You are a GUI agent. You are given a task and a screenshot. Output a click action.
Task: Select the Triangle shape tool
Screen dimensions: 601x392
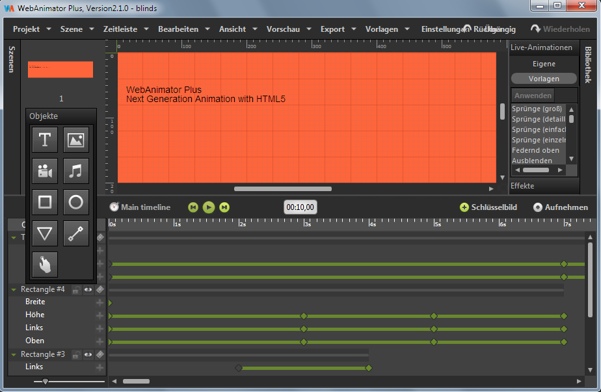[45, 233]
